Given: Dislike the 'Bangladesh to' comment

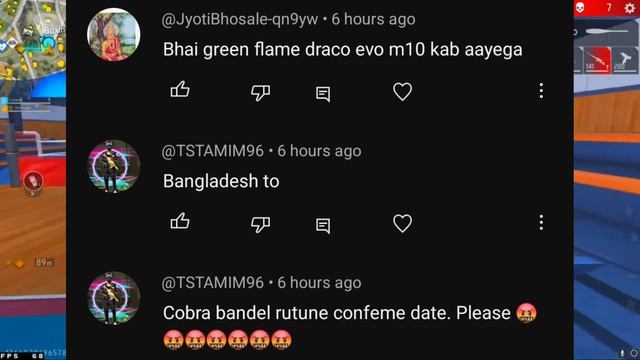Looking at the screenshot, I should 260,224.
